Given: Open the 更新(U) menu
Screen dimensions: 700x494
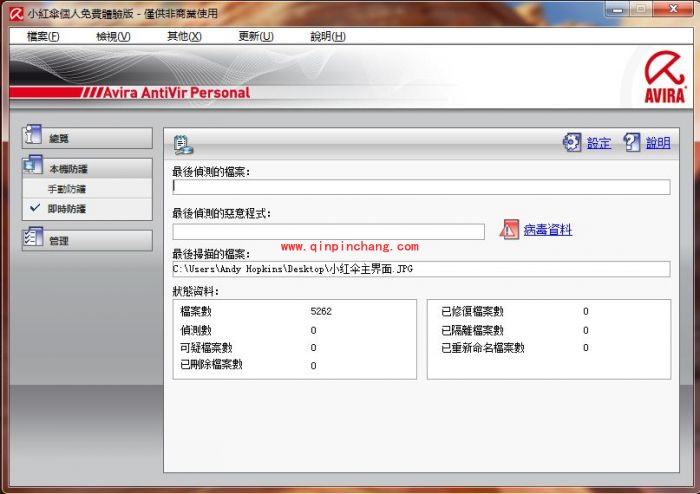Looking at the screenshot, I should click(x=256, y=36).
